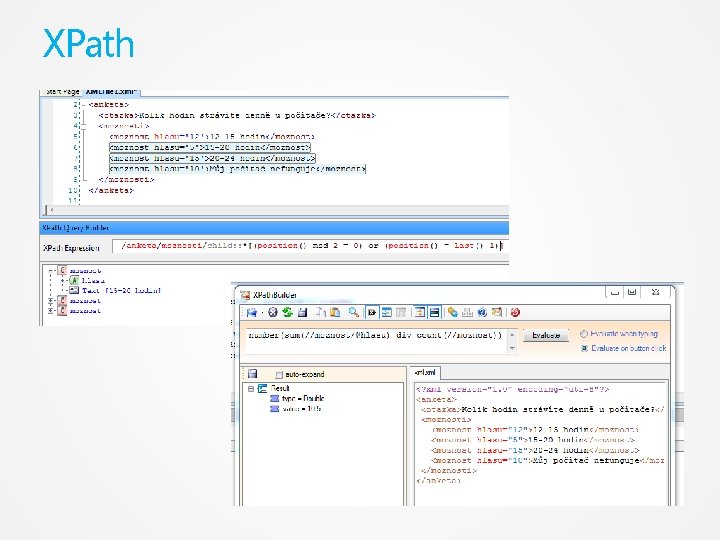This screenshot has height=540, width=720.
Task: Click the attribute 'A' icon of hlasu
Action: [x=74, y=281]
